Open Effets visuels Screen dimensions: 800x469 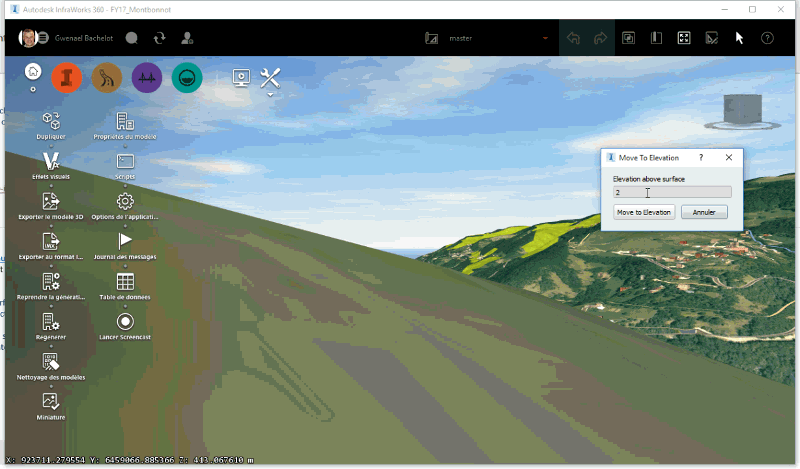click(51, 160)
